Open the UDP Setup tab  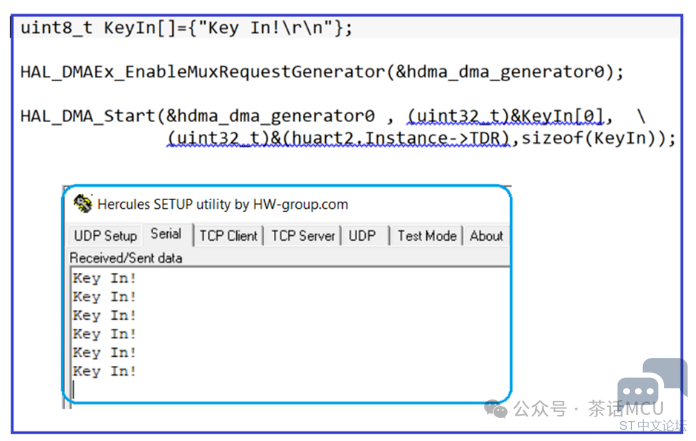coord(105,236)
